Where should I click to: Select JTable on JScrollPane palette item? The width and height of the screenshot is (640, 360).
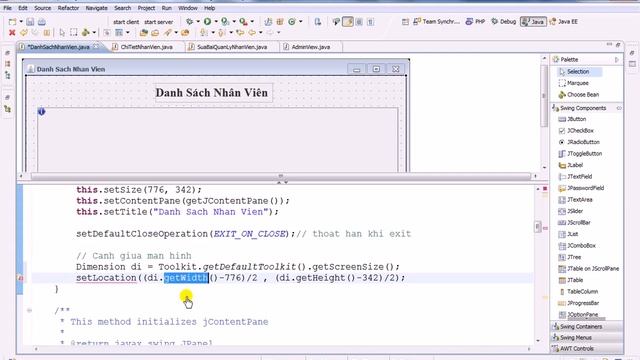589,269
